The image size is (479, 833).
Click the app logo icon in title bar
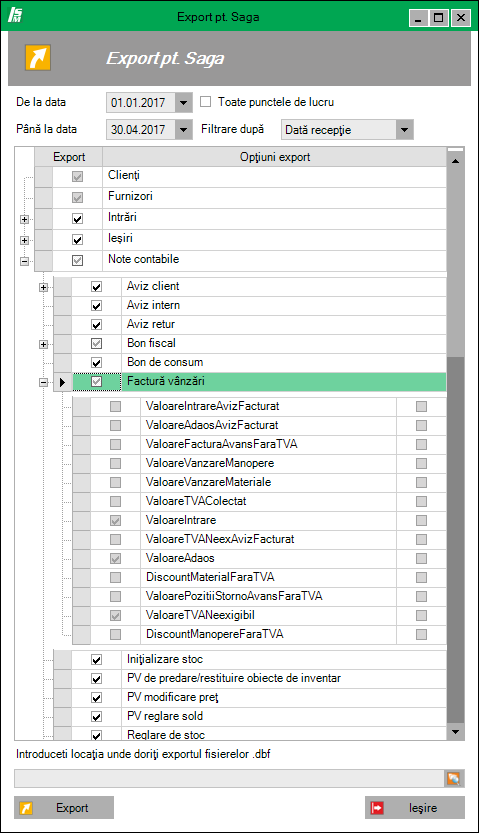15,14
